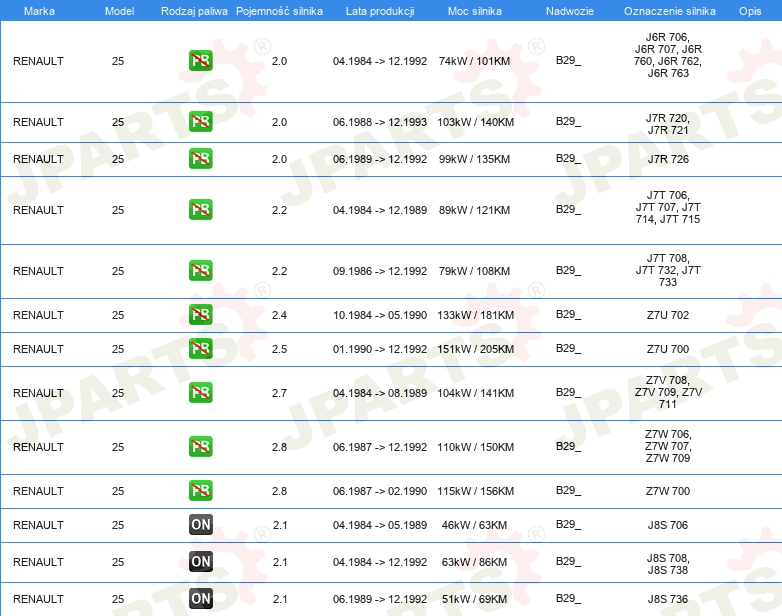Click diesel ON icon in J8S 736 row
782x616 pixels.
pyautogui.click(x=200, y=599)
